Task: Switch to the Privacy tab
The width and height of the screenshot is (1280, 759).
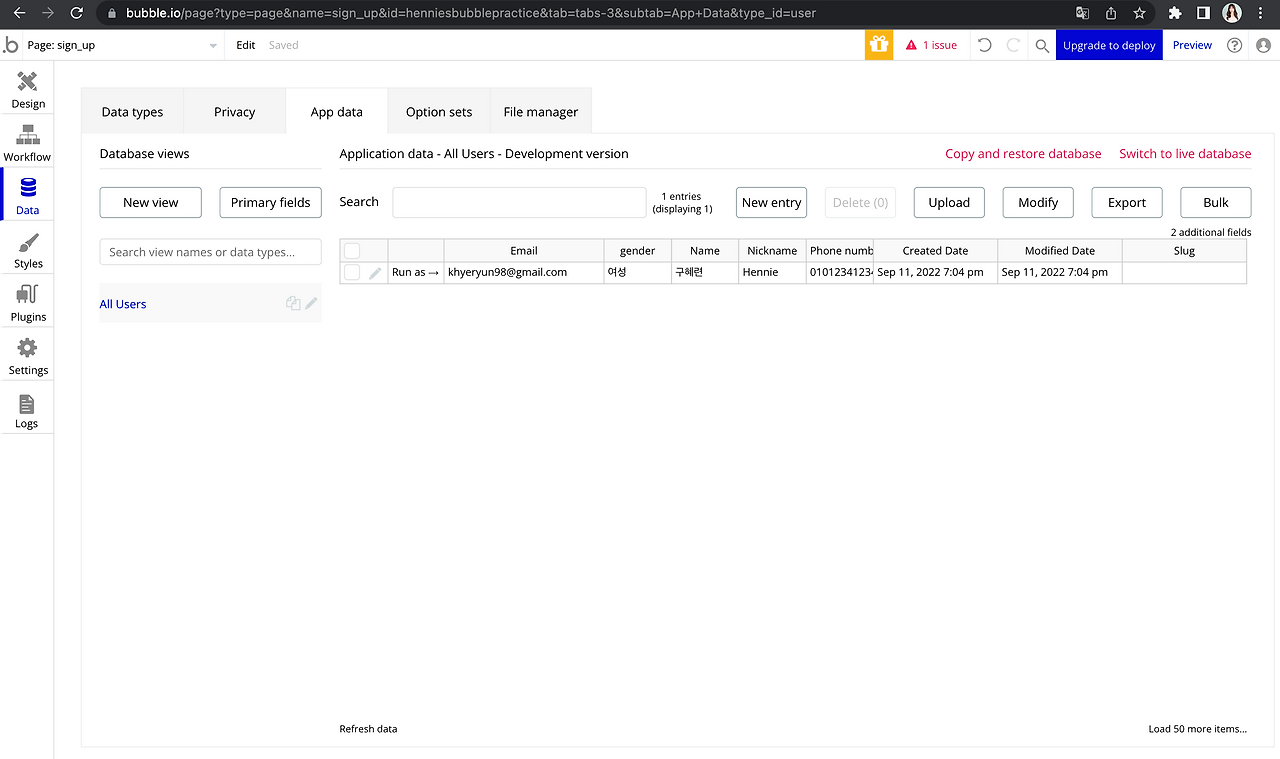Action: [x=234, y=112]
